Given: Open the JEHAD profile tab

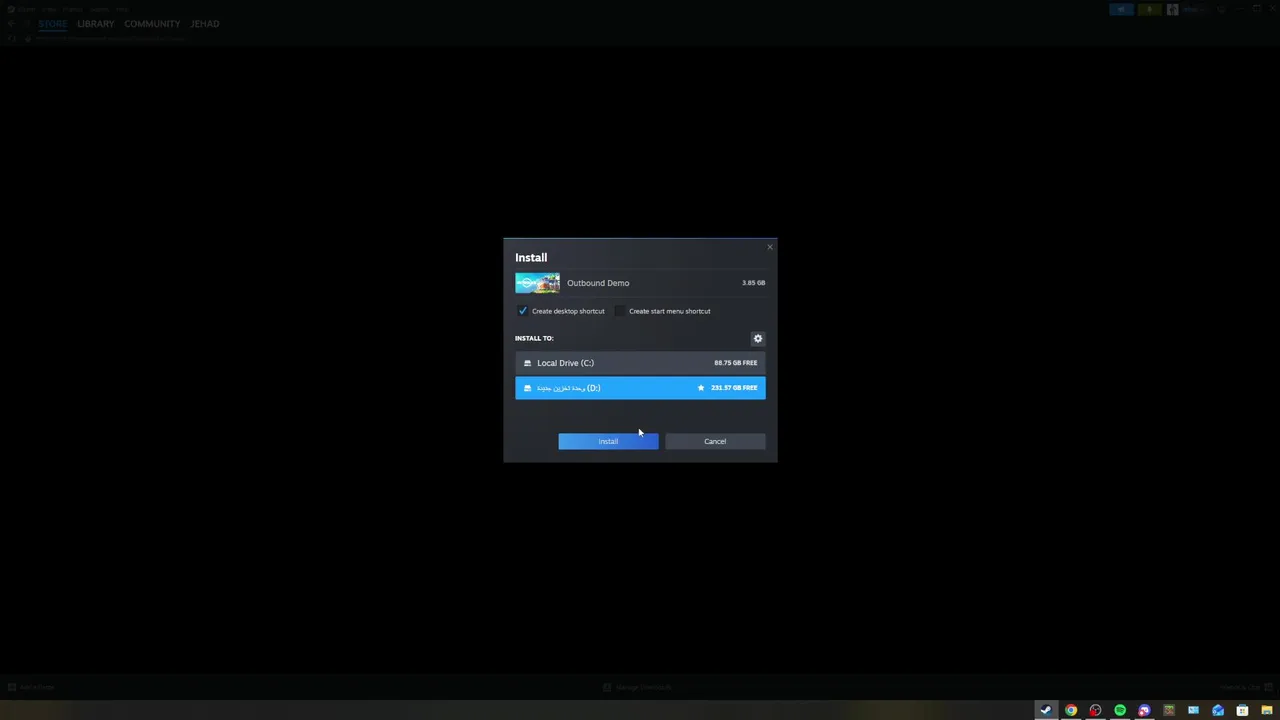Looking at the screenshot, I should (x=205, y=23).
